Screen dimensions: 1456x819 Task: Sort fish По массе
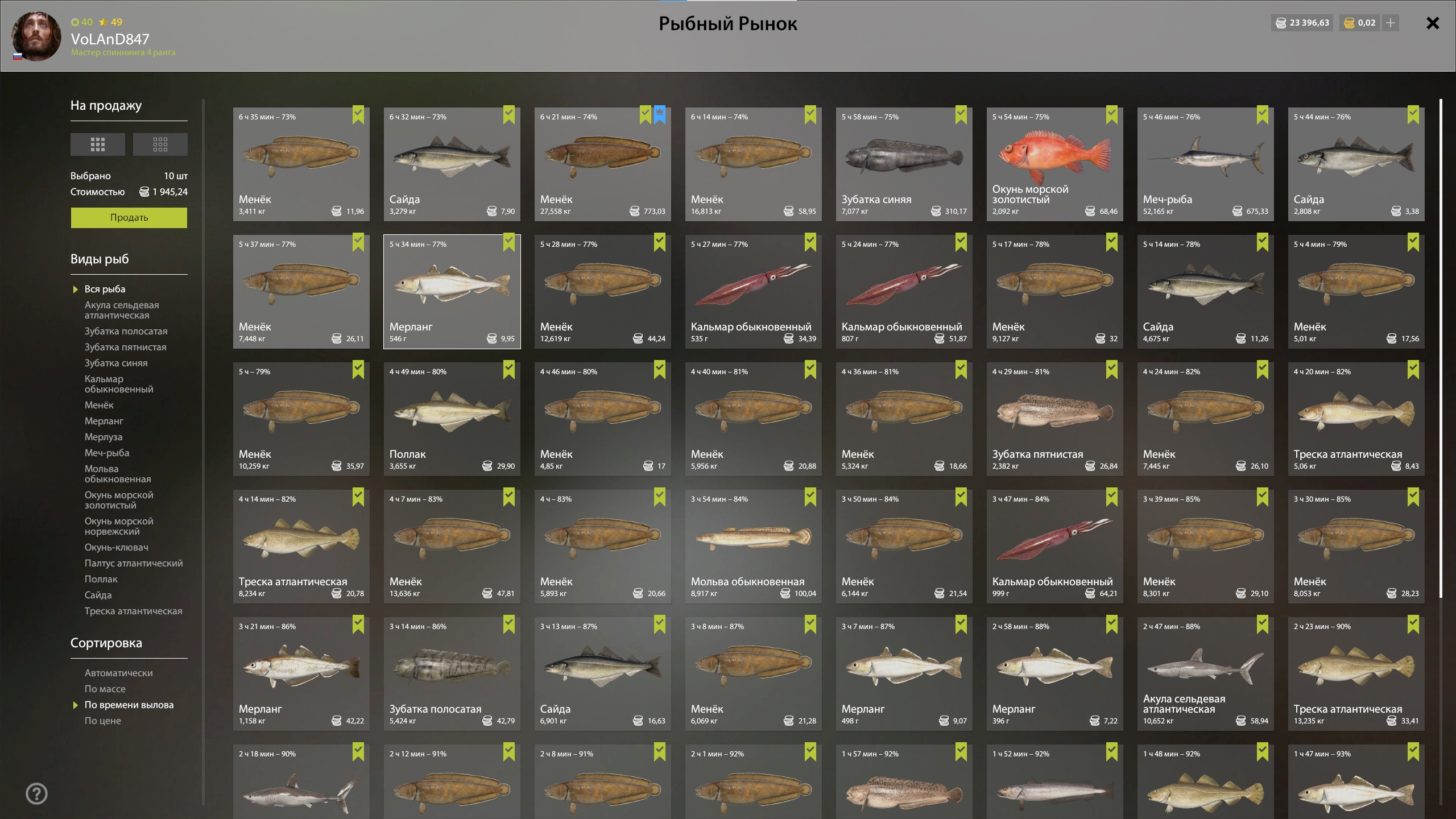click(105, 689)
